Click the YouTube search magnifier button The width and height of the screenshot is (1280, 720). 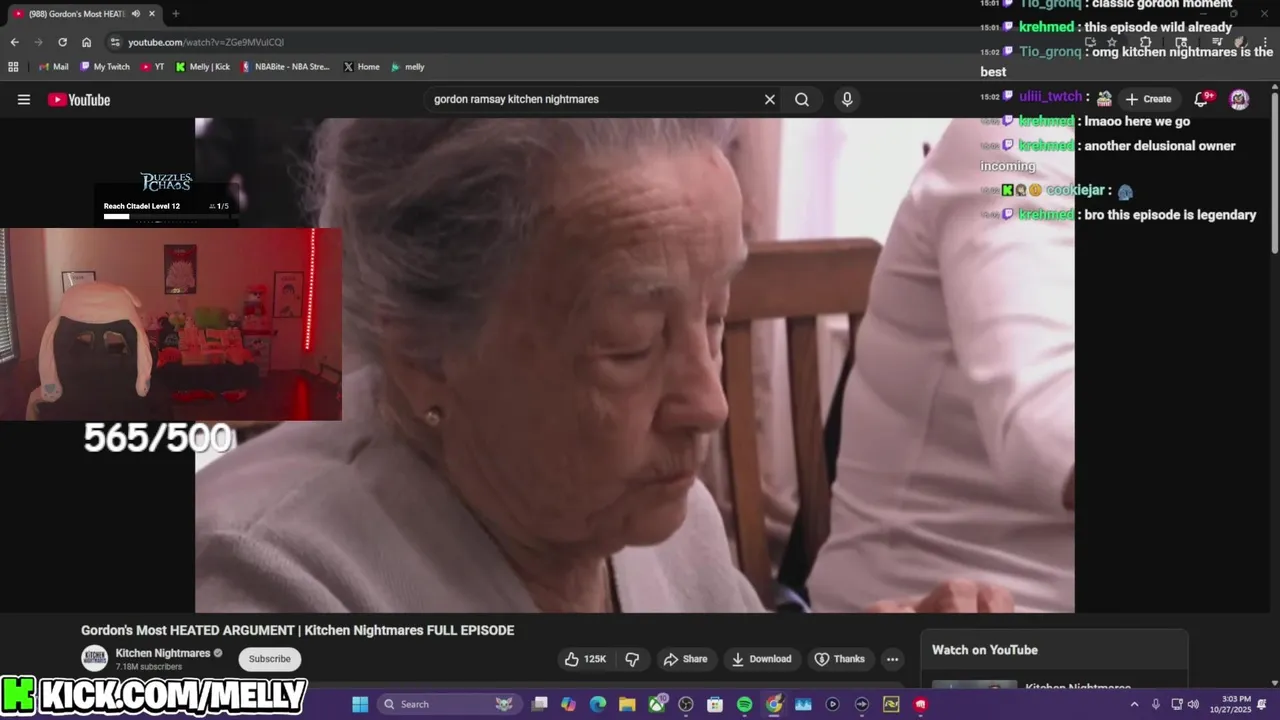(x=802, y=99)
